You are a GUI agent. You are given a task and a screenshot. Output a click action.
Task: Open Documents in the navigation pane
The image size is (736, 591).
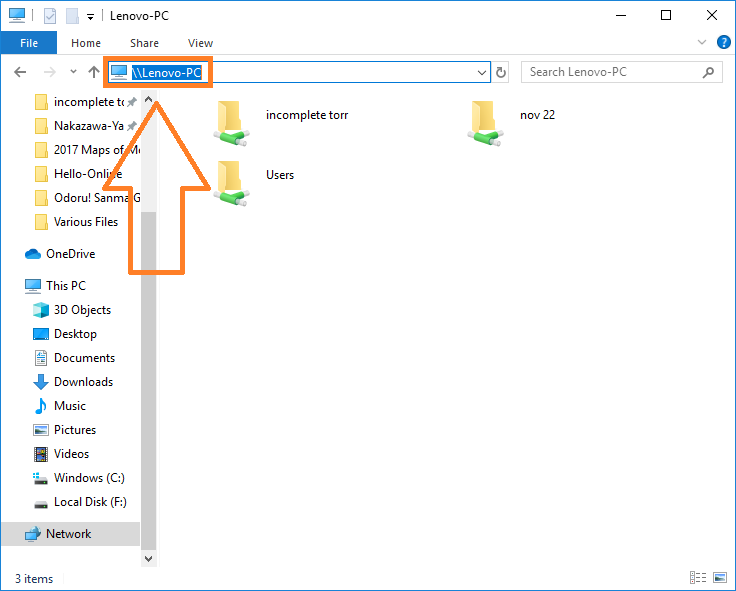(x=84, y=358)
